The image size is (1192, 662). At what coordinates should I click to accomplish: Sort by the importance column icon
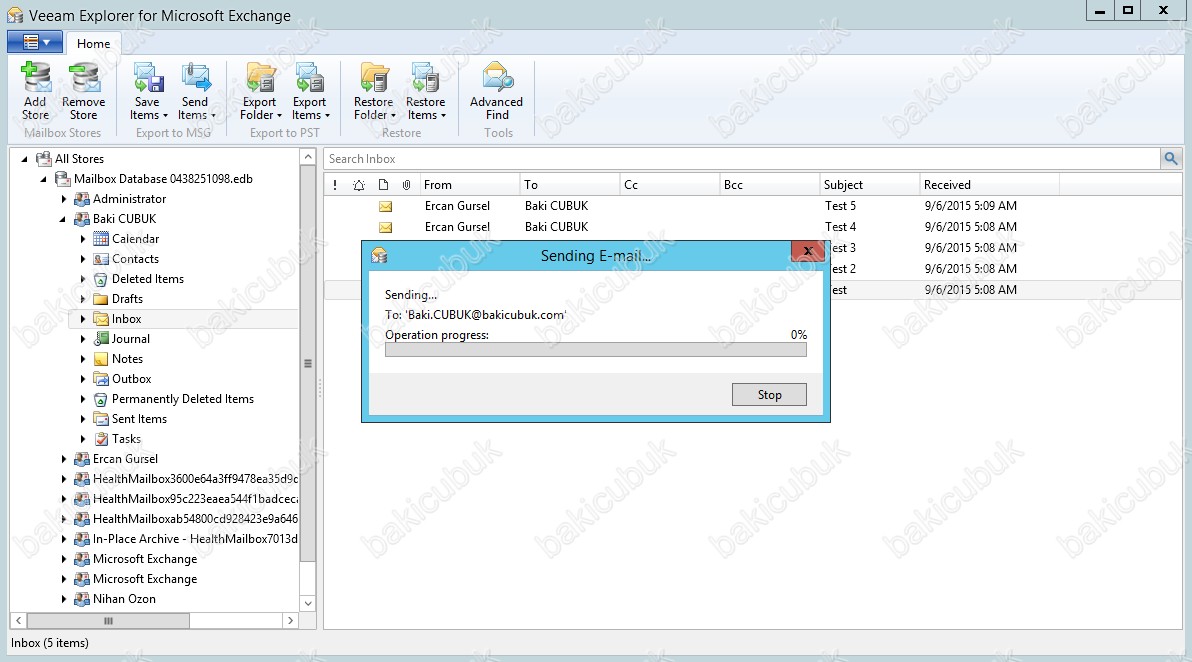(335, 185)
